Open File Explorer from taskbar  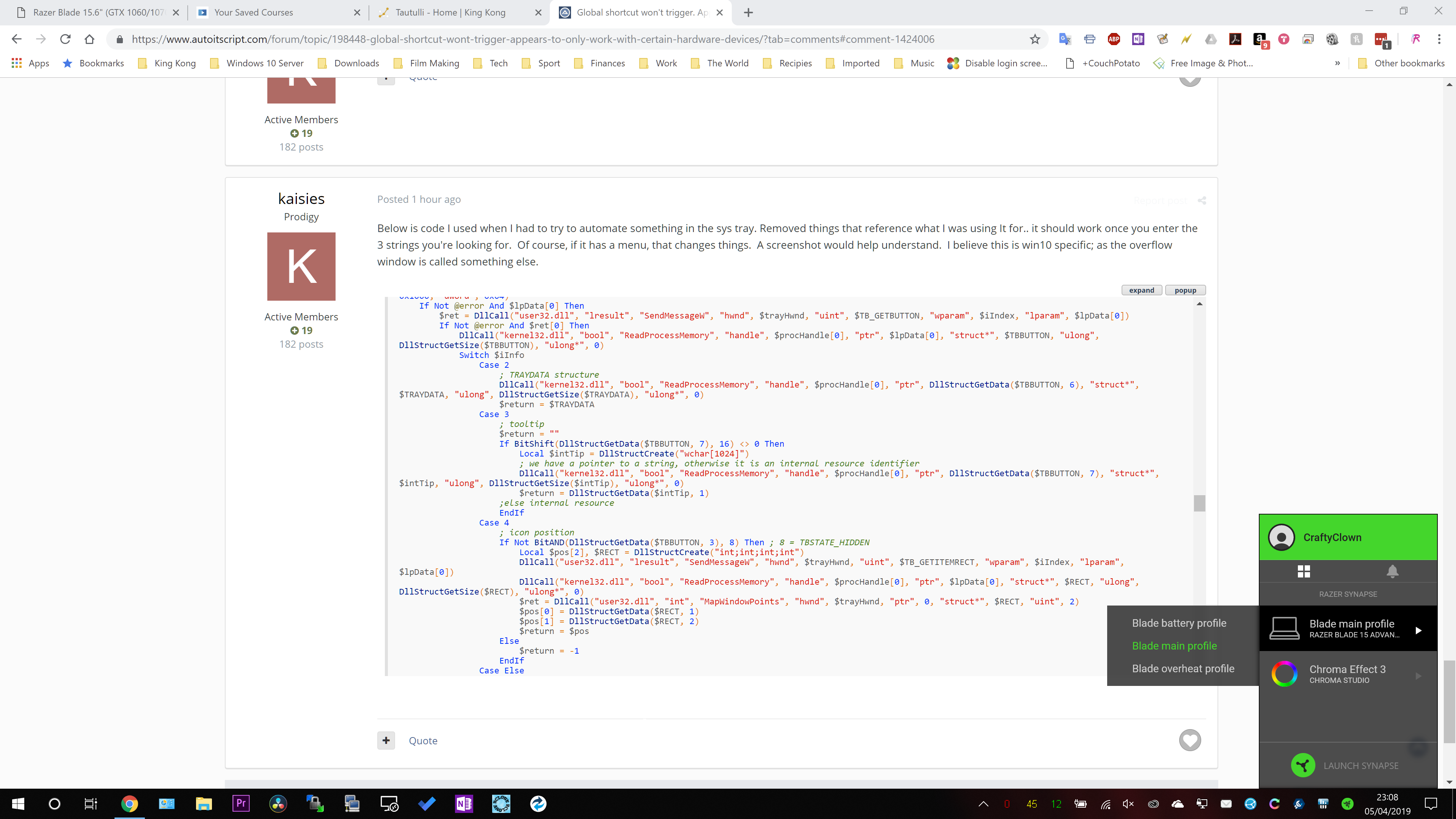click(x=204, y=804)
